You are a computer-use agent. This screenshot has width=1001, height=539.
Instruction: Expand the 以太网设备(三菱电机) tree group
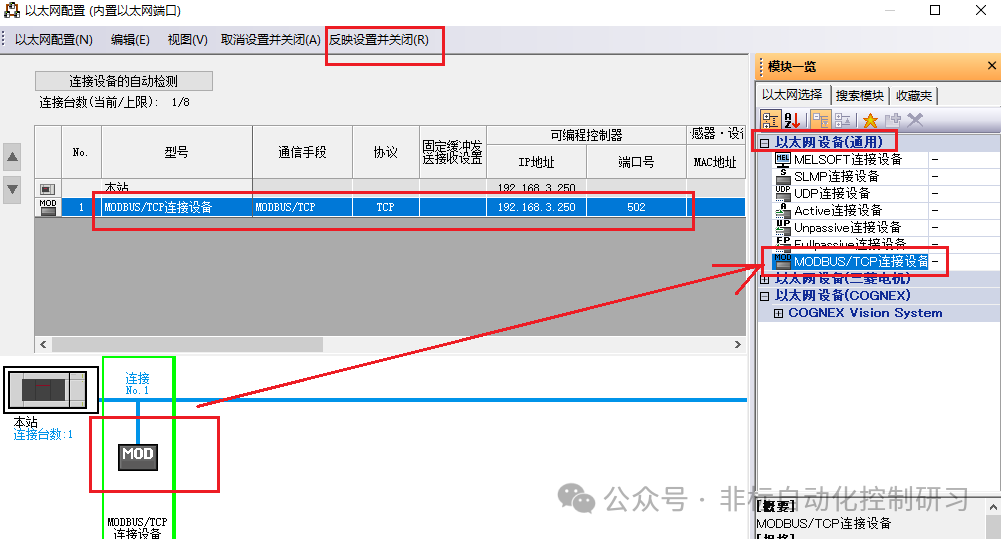(x=765, y=279)
